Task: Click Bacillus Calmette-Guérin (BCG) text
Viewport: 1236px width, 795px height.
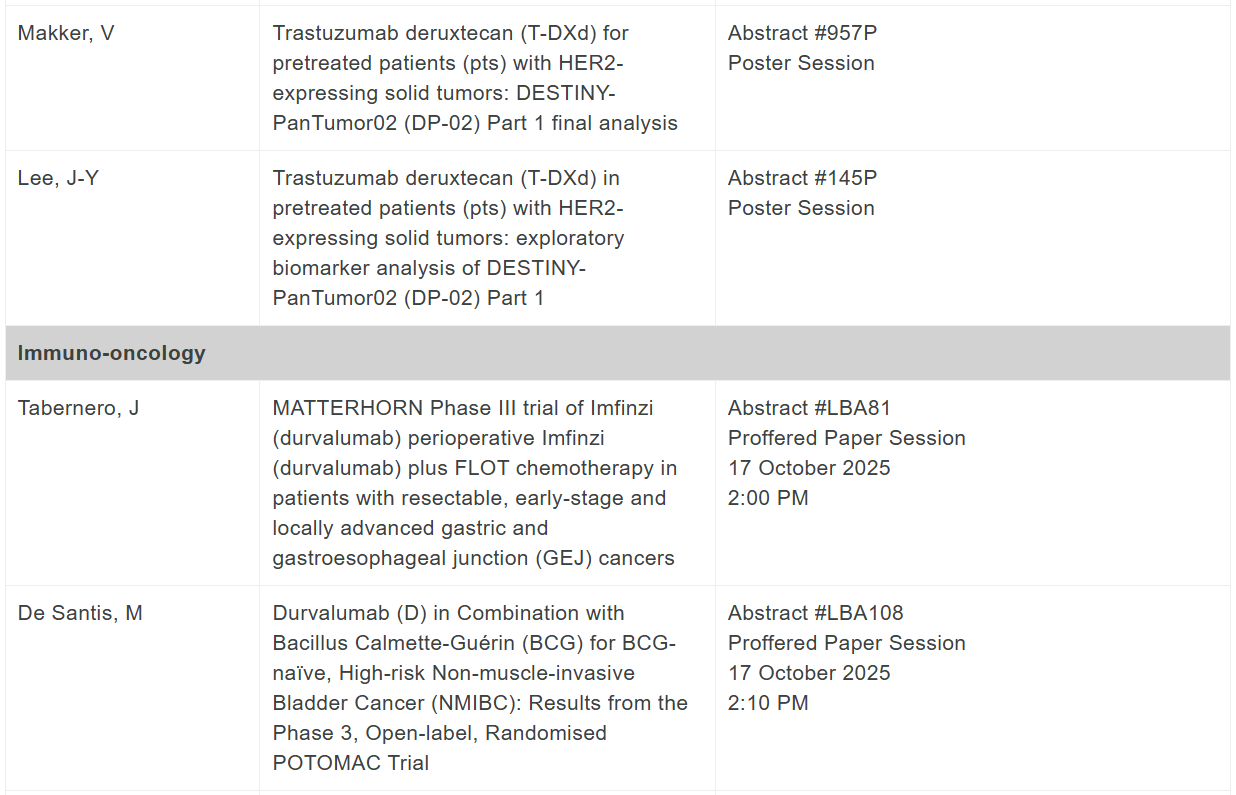Action: pos(444,643)
